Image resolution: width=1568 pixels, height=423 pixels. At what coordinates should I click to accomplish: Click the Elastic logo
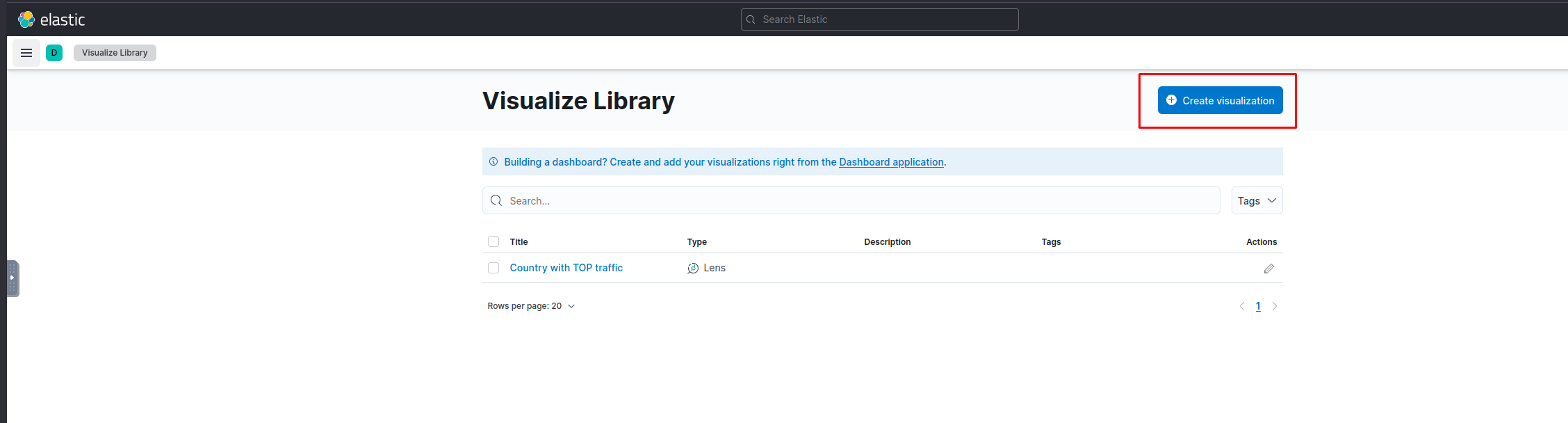point(51,19)
